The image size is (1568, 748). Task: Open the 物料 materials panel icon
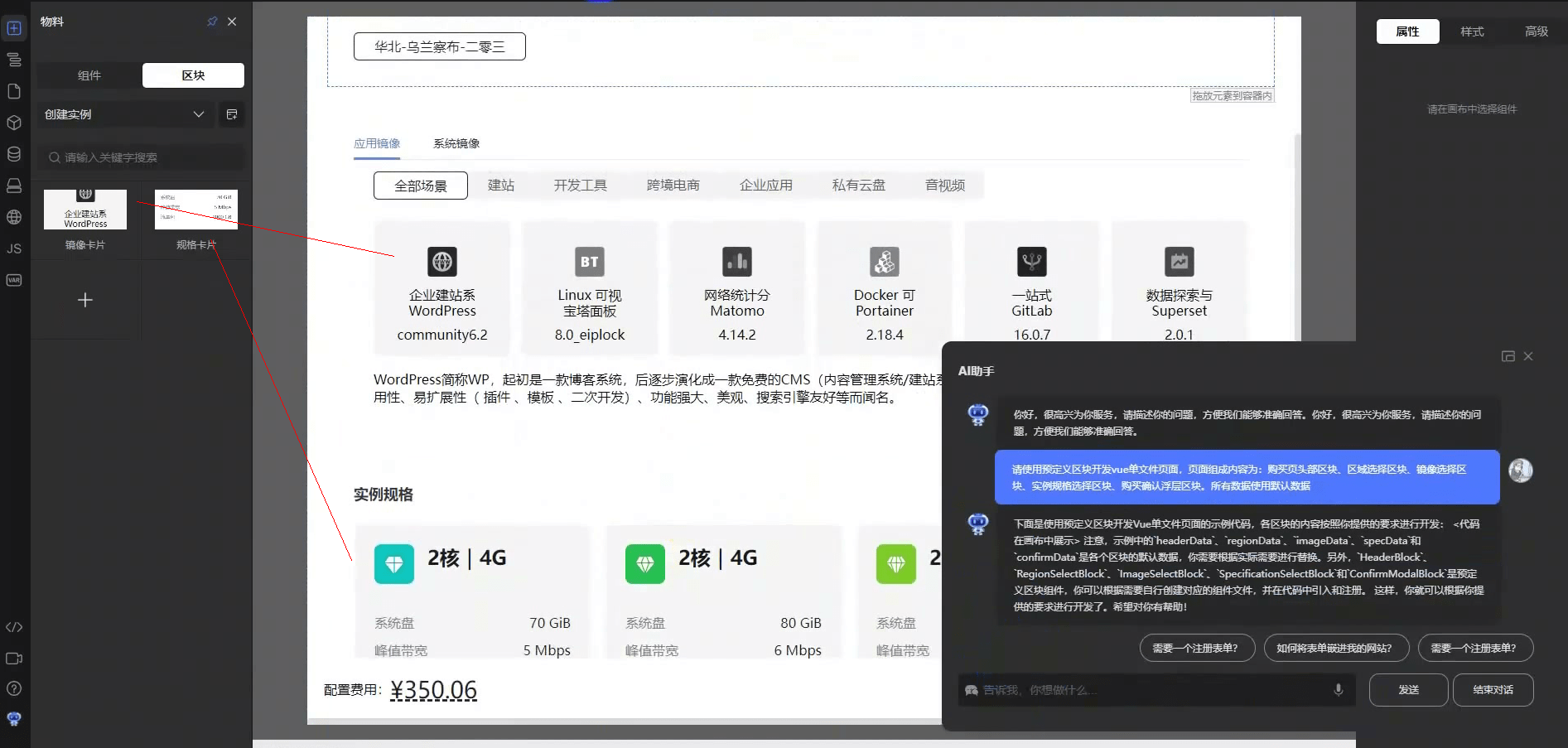pyautogui.click(x=13, y=27)
